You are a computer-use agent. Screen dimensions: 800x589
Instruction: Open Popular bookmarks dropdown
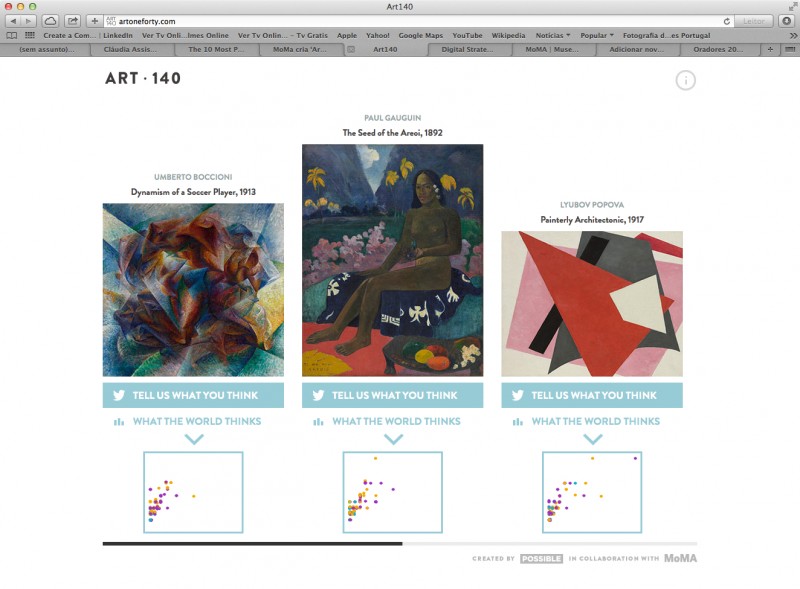[597, 35]
